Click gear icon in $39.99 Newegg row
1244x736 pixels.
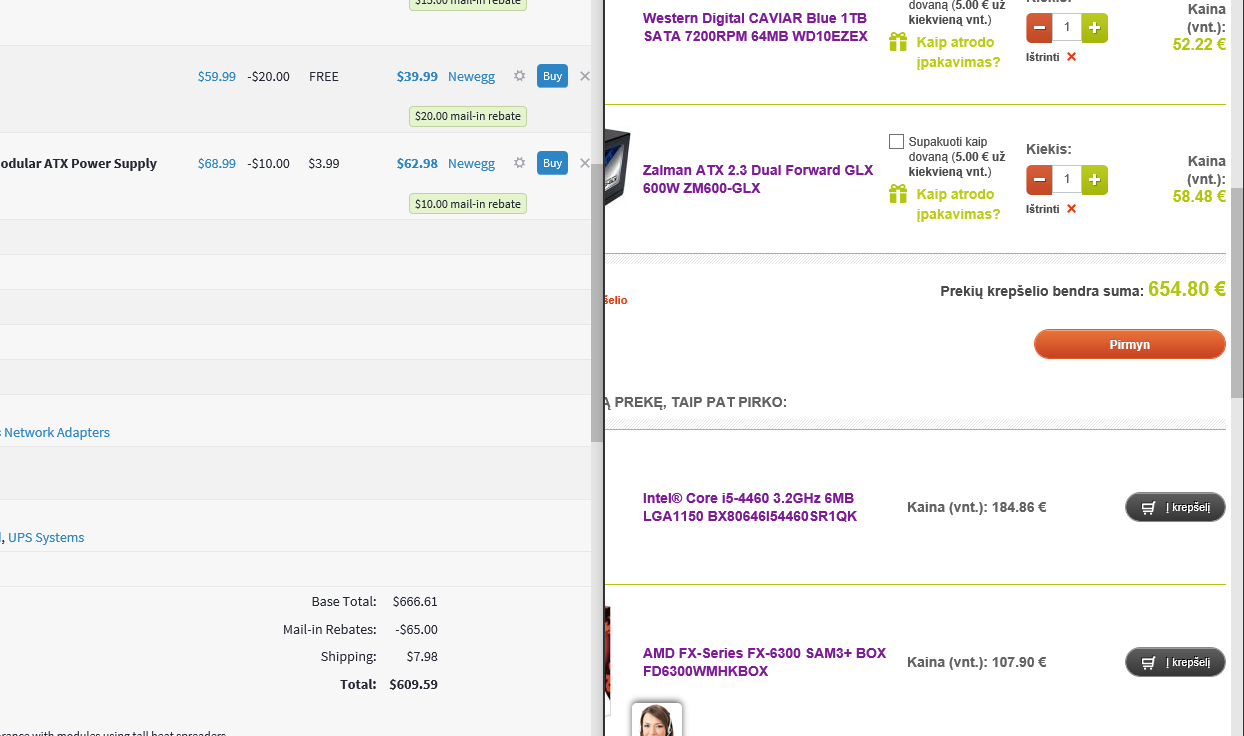click(519, 76)
